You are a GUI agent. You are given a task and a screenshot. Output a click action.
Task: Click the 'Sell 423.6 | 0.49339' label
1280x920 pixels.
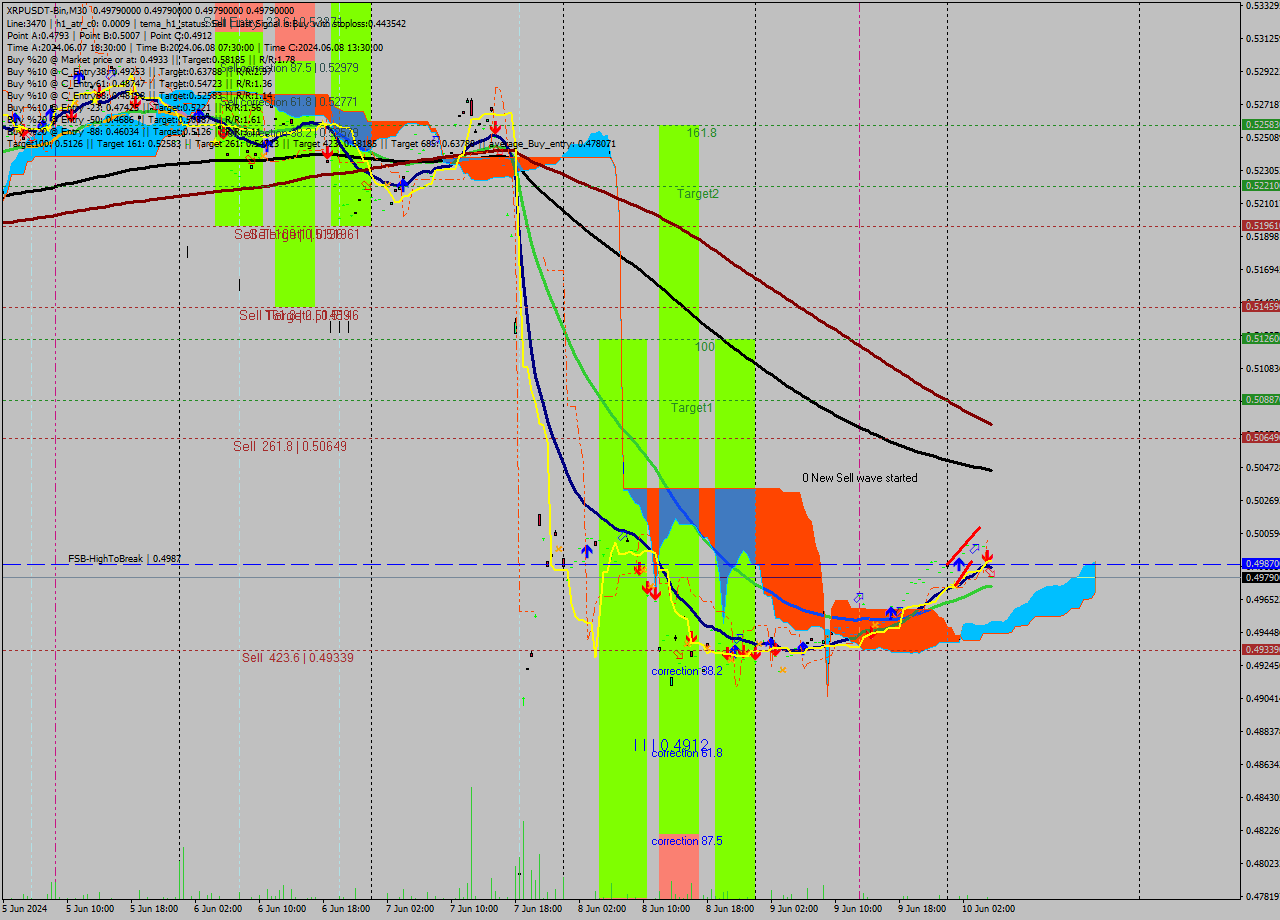(298, 657)
